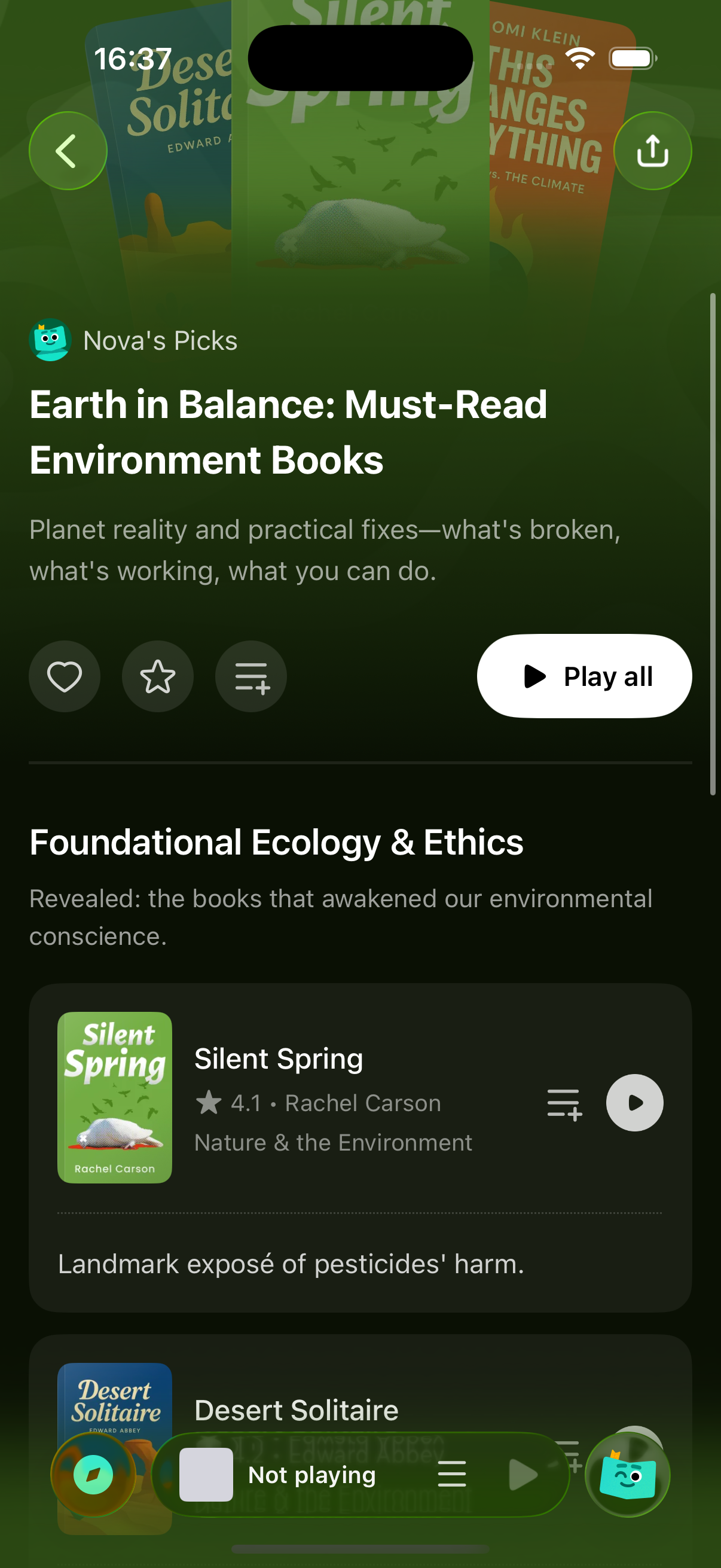Open Nova's Picks avatar icon

(x=50, y=340)
